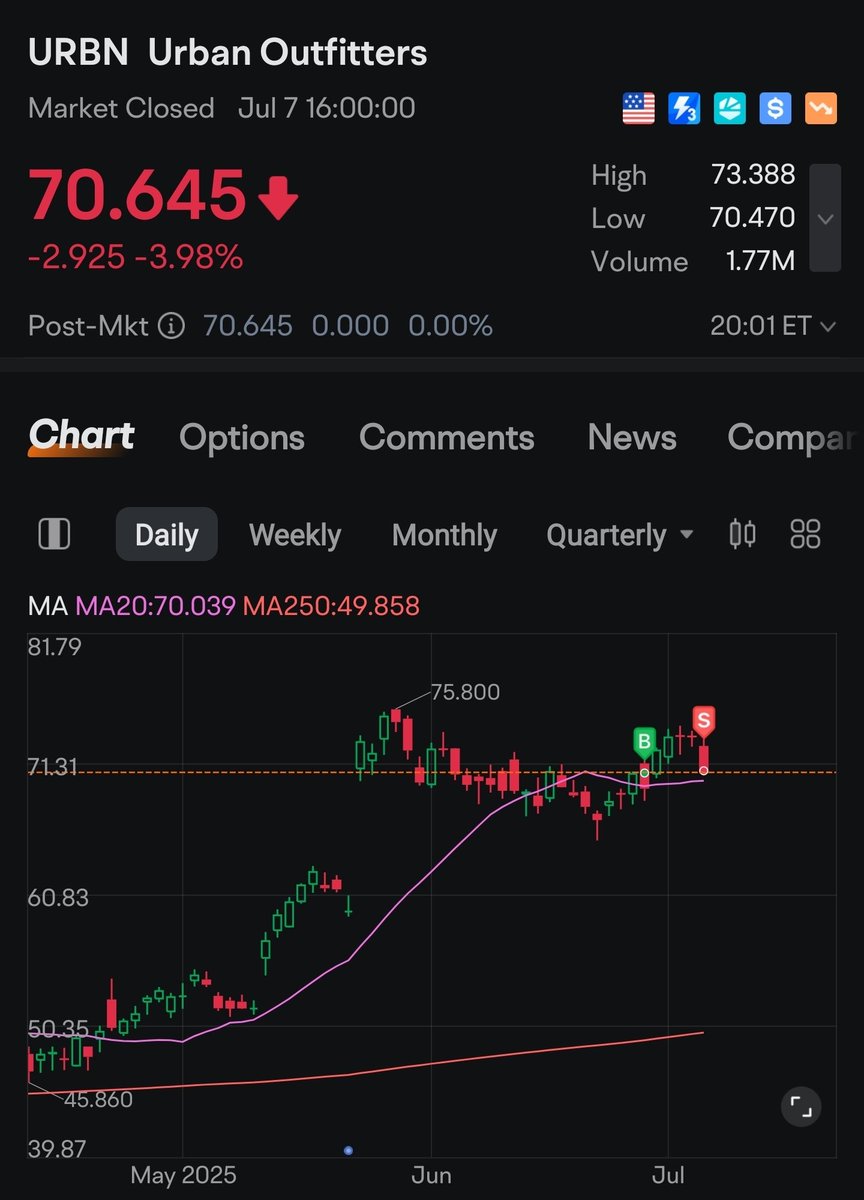This screenshot has height=1200, width=864.
Task: Tap the blue lightning bolt badge icon
Action: (x=684, y=108)
